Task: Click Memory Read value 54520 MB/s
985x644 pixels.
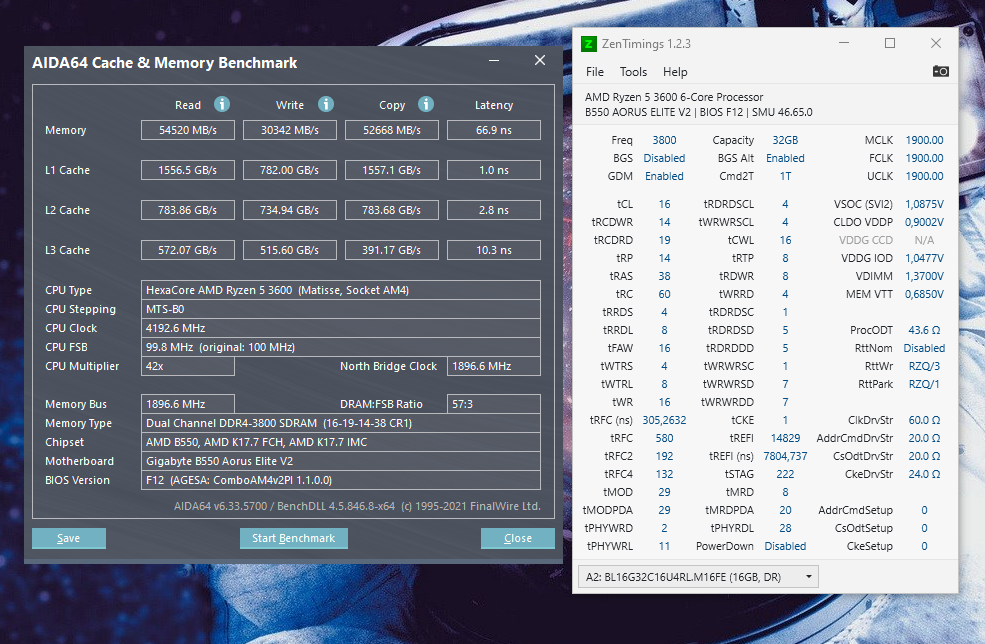Action: (x=188, y=130)
